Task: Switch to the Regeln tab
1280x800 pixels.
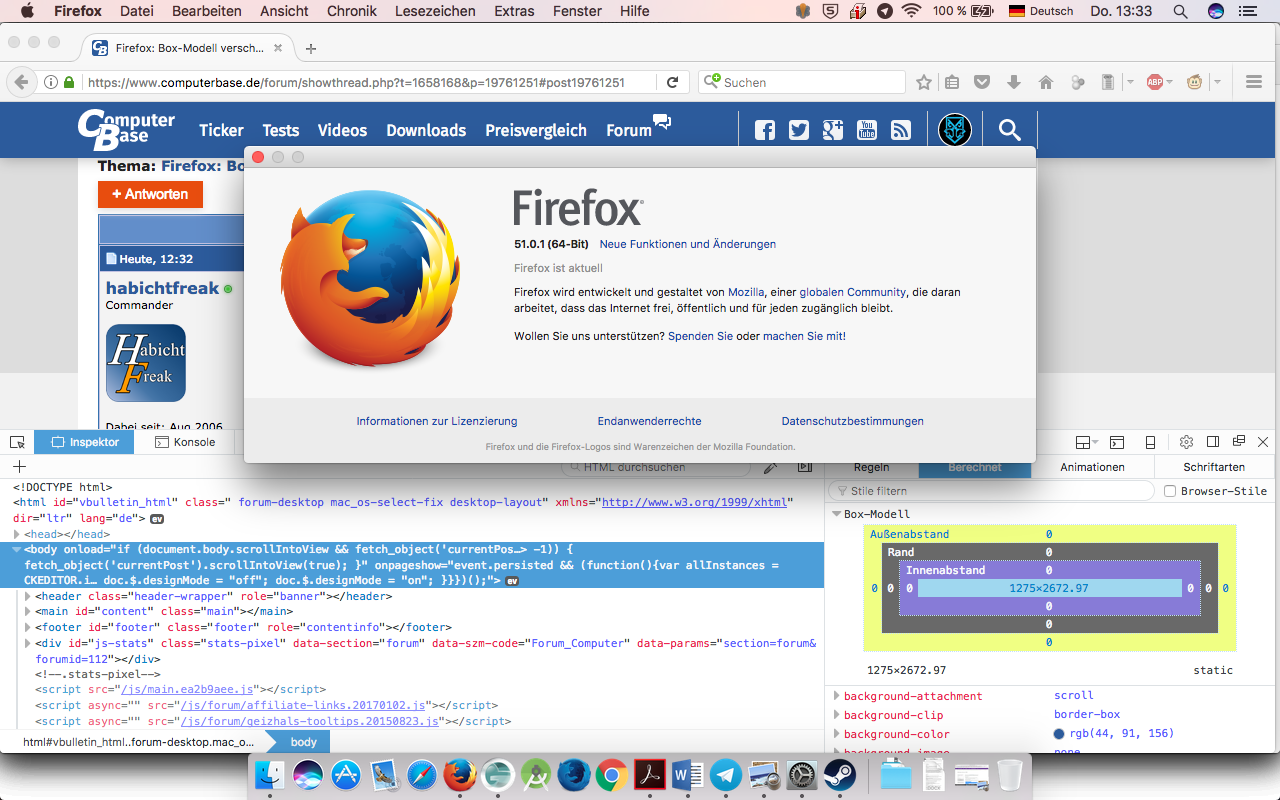Action: [x=871, y=467]
